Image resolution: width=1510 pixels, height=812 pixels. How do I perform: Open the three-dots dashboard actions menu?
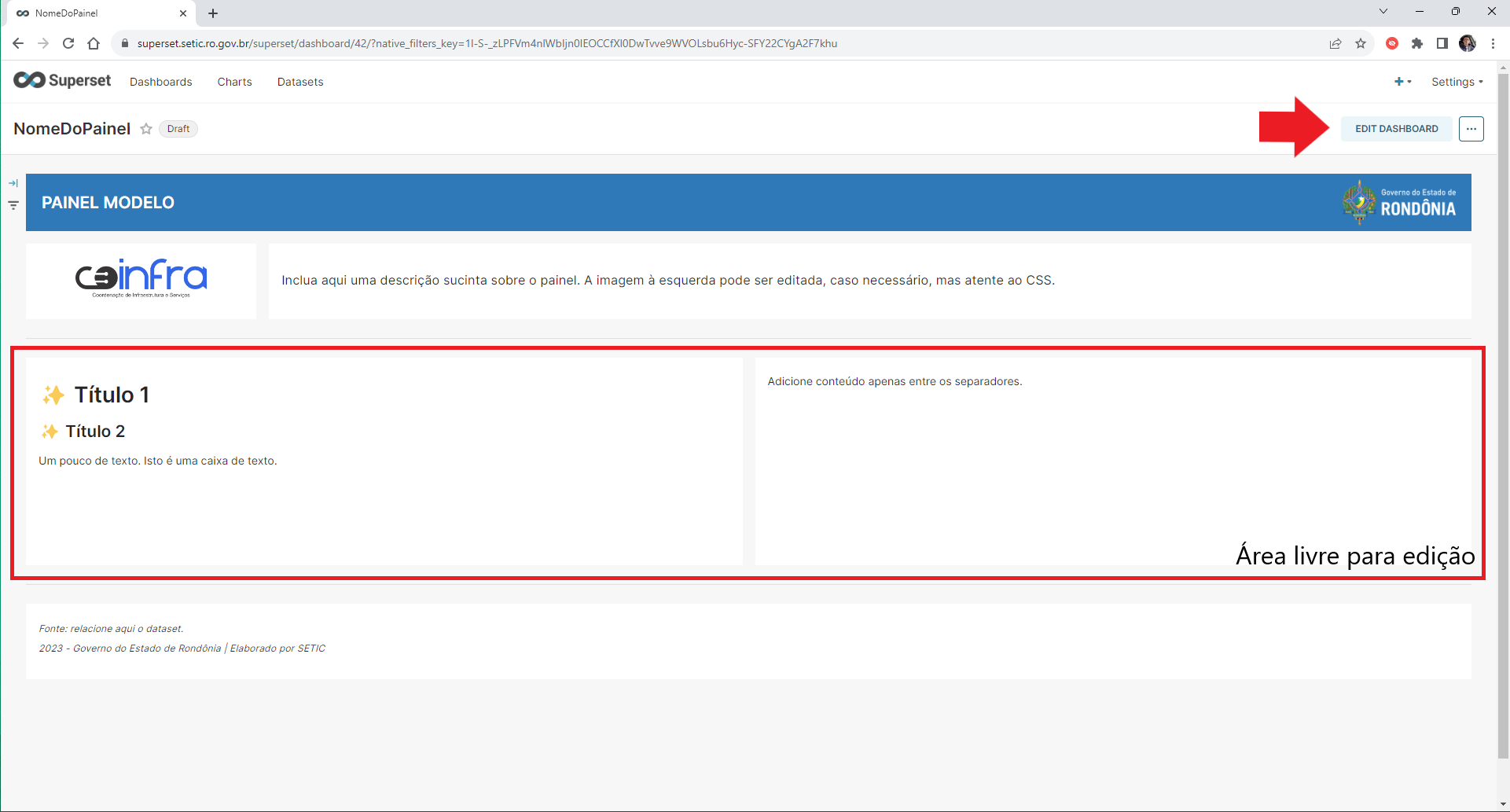(x=1471, y=129)
